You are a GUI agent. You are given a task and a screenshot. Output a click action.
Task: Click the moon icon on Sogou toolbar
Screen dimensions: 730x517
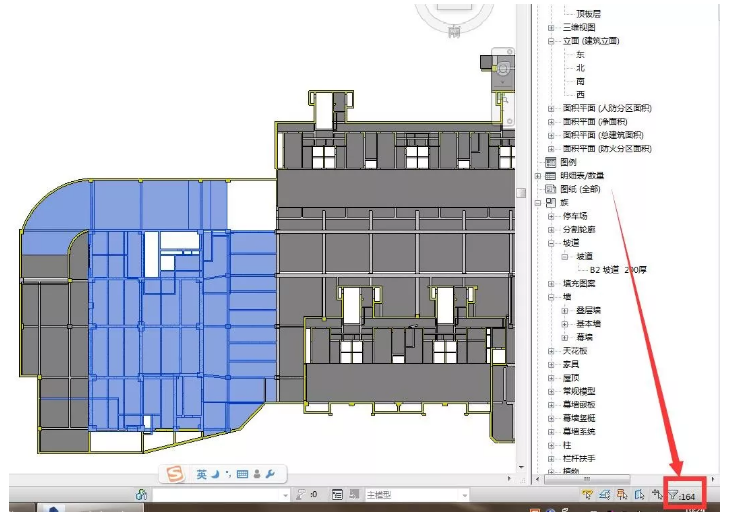point(215,475)
